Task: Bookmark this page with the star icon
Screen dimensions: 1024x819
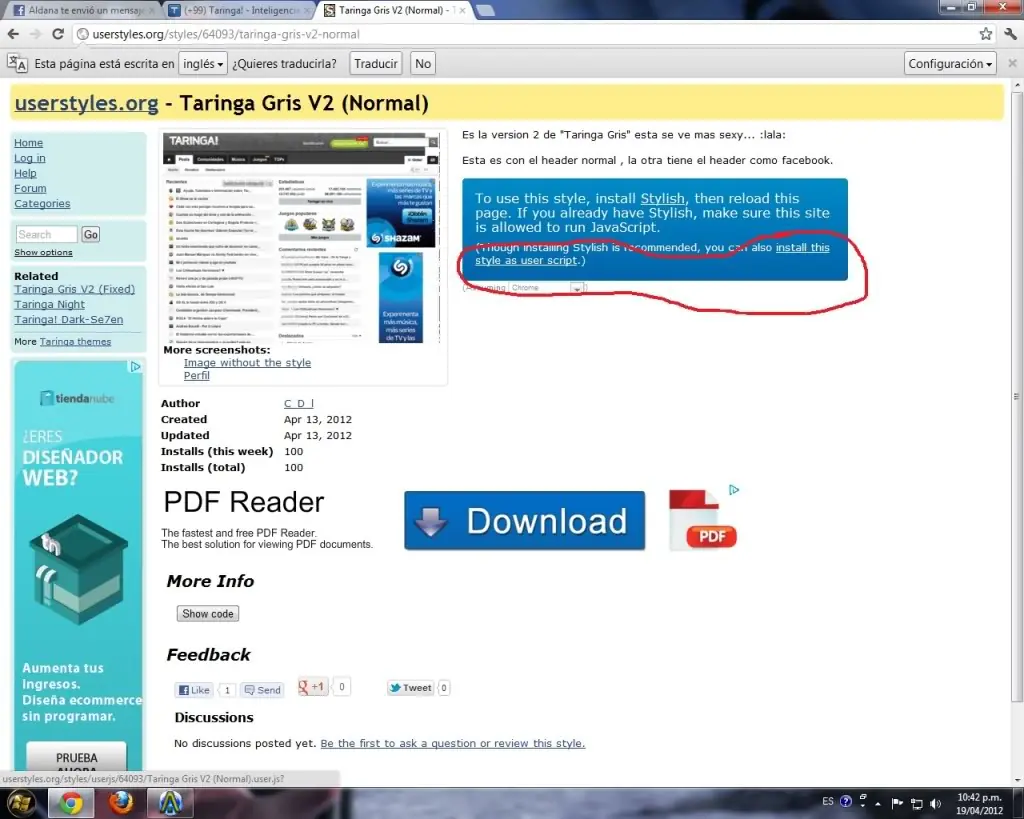Action: pos(985,34)
